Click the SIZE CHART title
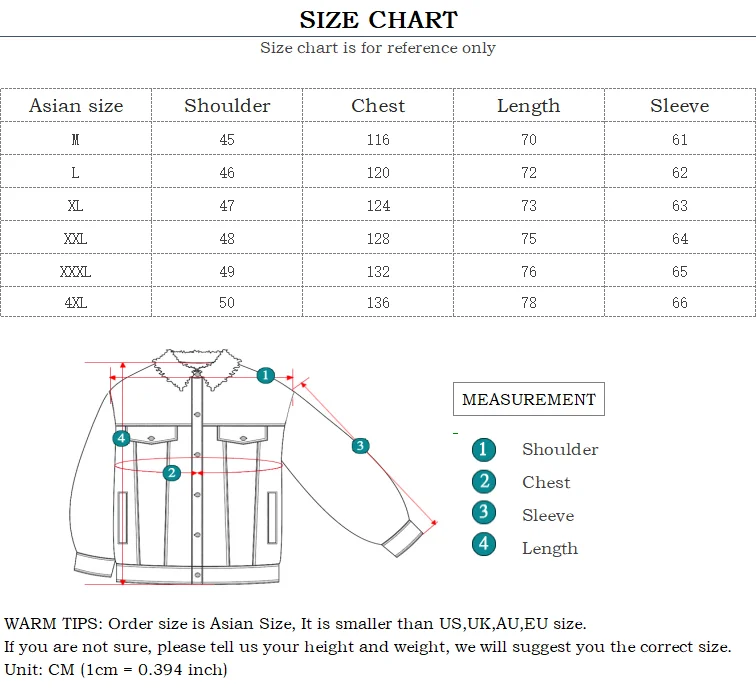Screen dimensions: 756x696 coord(378,20)
